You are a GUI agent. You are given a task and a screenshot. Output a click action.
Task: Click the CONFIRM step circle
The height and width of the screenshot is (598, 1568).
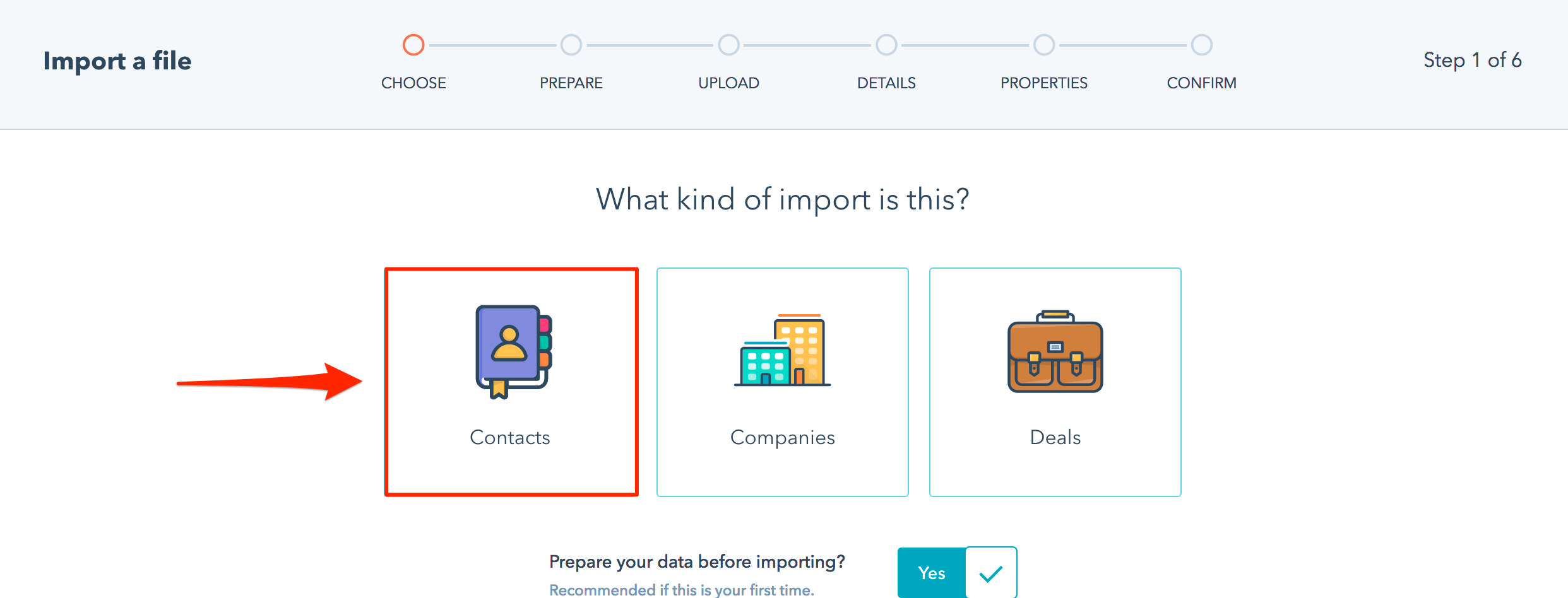tap(1202, 45)
